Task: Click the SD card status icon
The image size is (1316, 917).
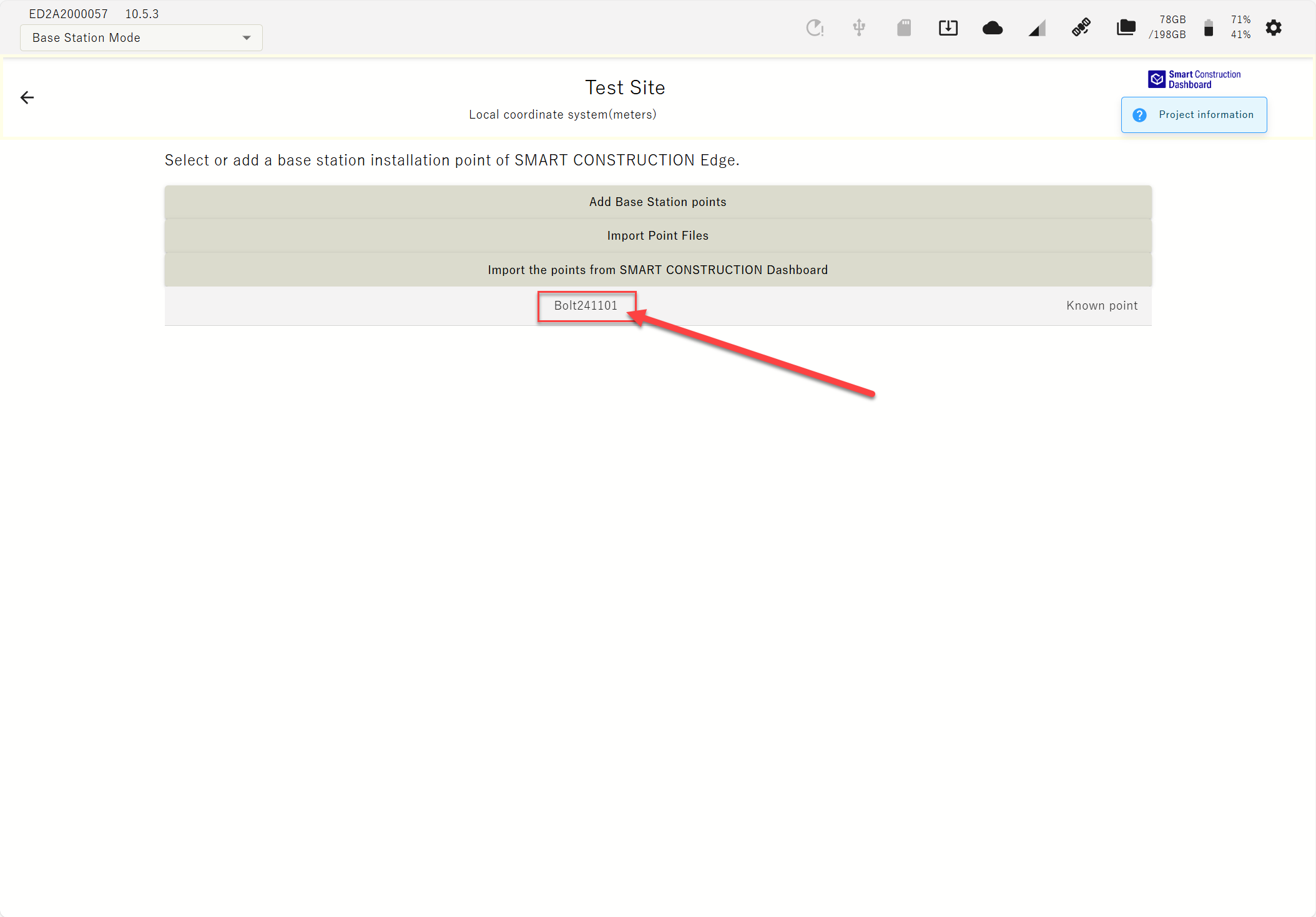Action: point(904,27)
